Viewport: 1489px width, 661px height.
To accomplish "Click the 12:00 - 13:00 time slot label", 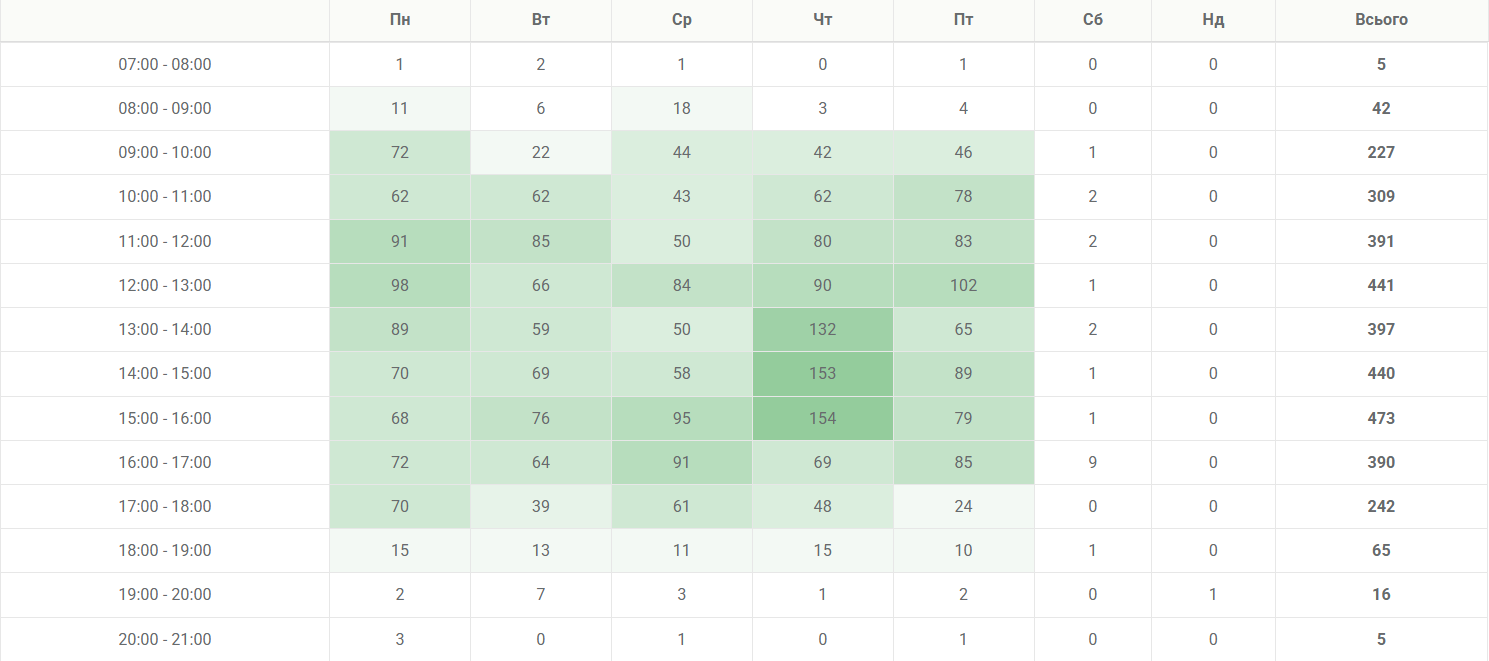I will [x=165, y=285].
